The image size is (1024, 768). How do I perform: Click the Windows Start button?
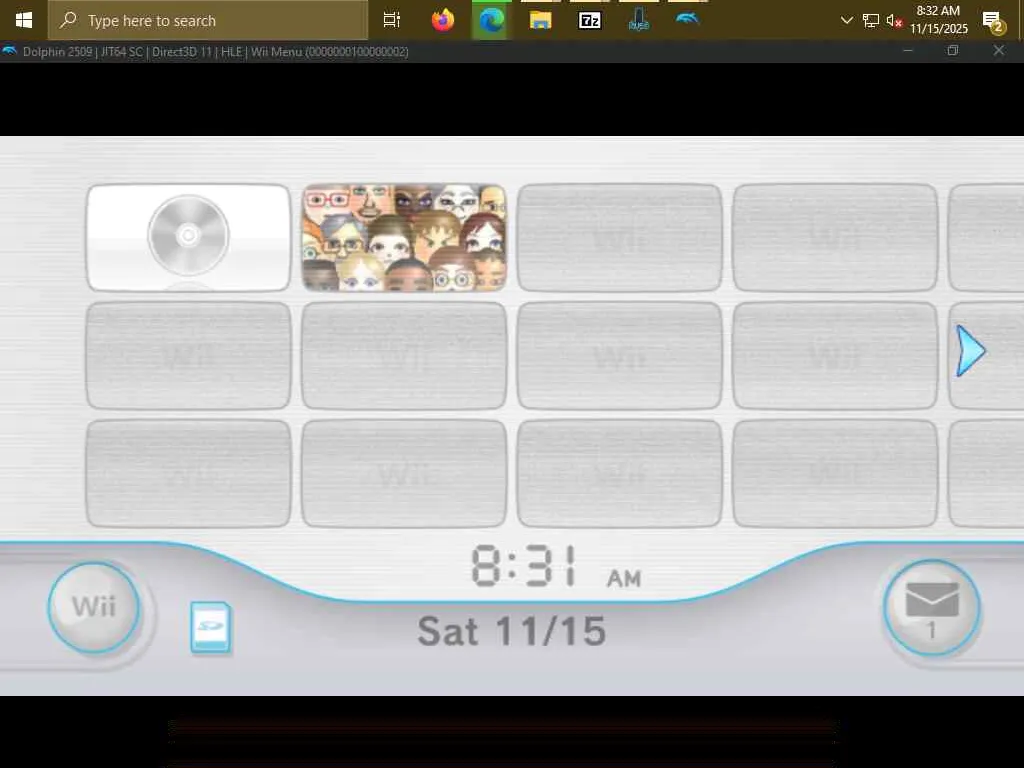[24, 20]
